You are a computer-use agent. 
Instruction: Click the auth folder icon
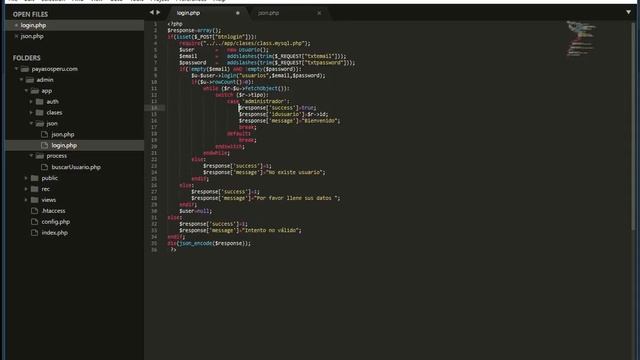[40, 102]
